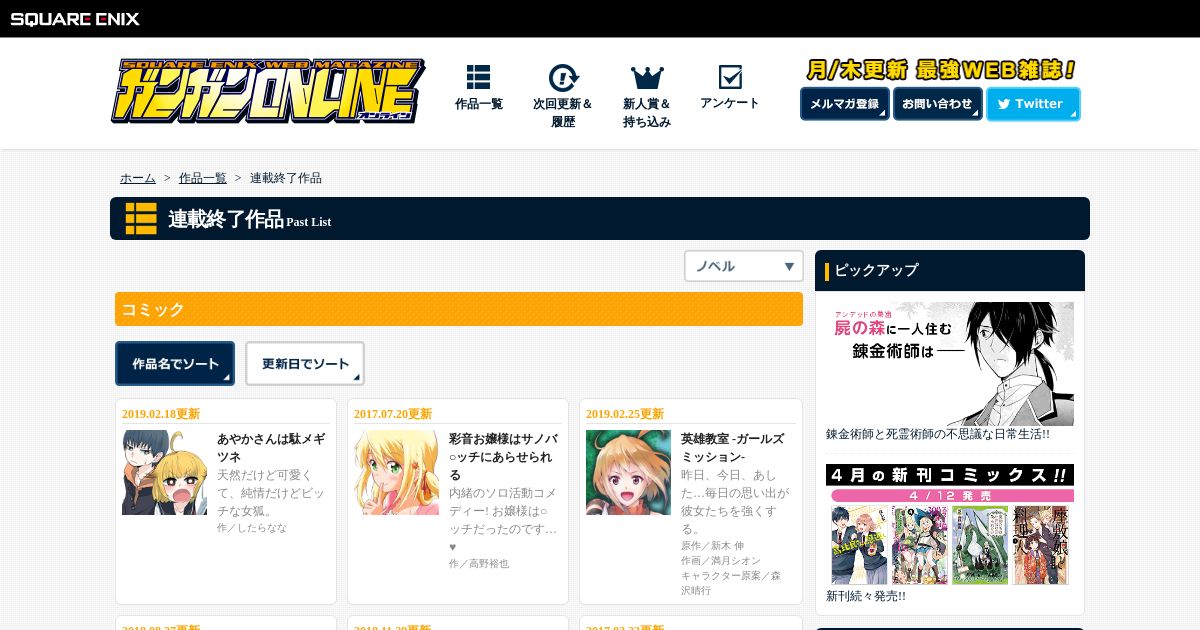
Task: Go to ホーム breadcrumb link
Action: 138,178
